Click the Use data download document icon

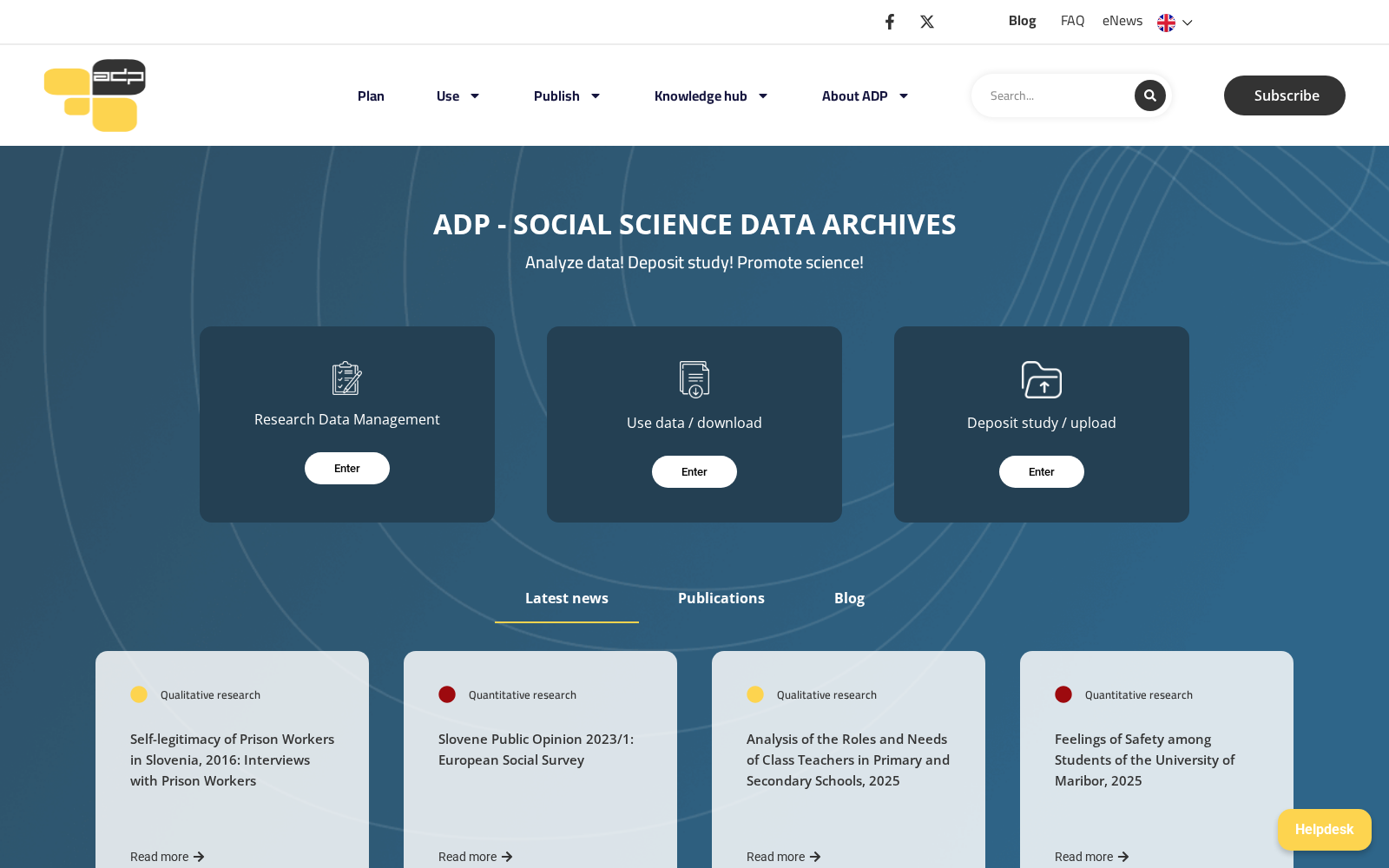click(694, 379)
